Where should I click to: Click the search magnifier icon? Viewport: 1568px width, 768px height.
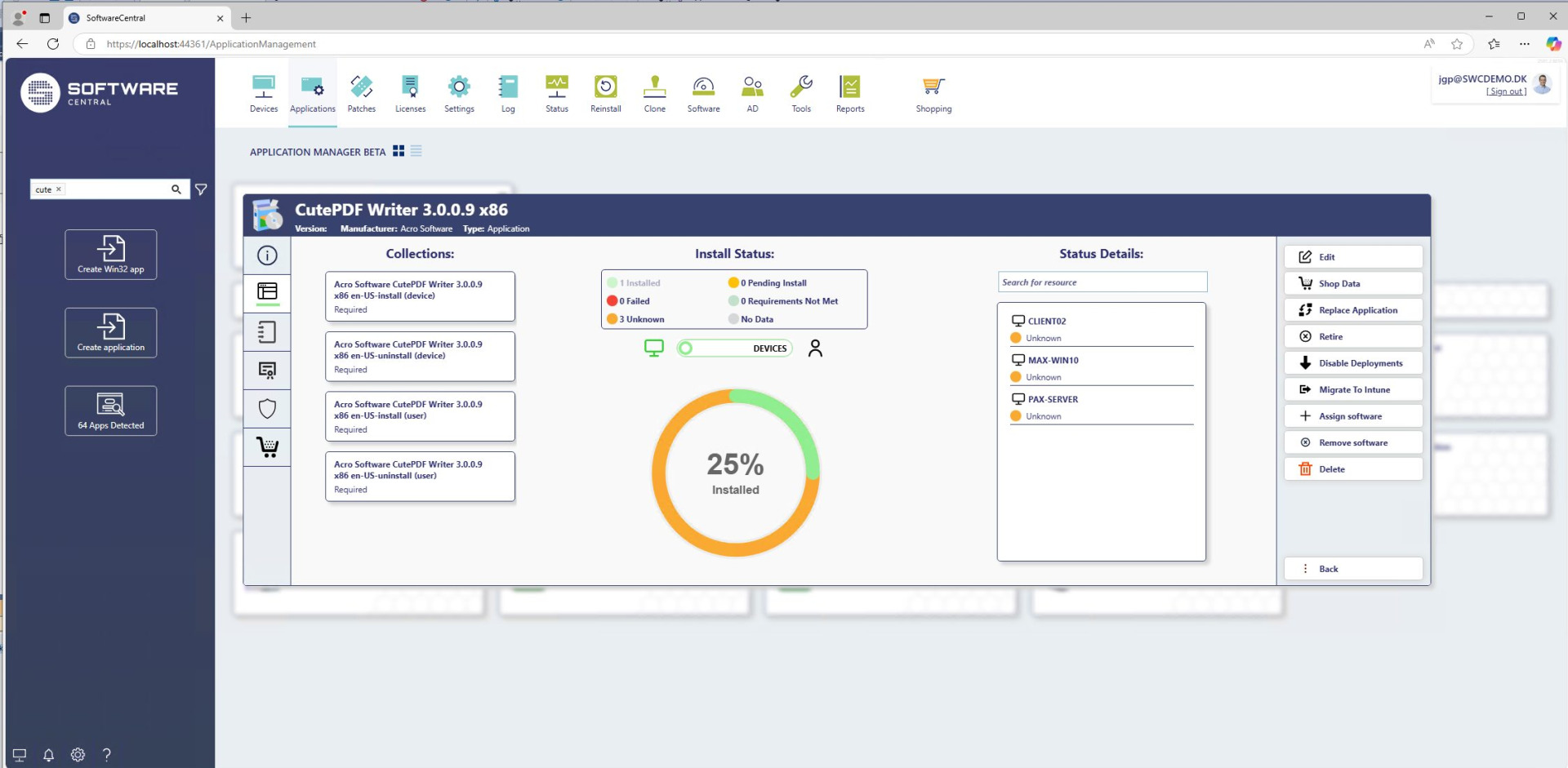click(x=176, y=189)
